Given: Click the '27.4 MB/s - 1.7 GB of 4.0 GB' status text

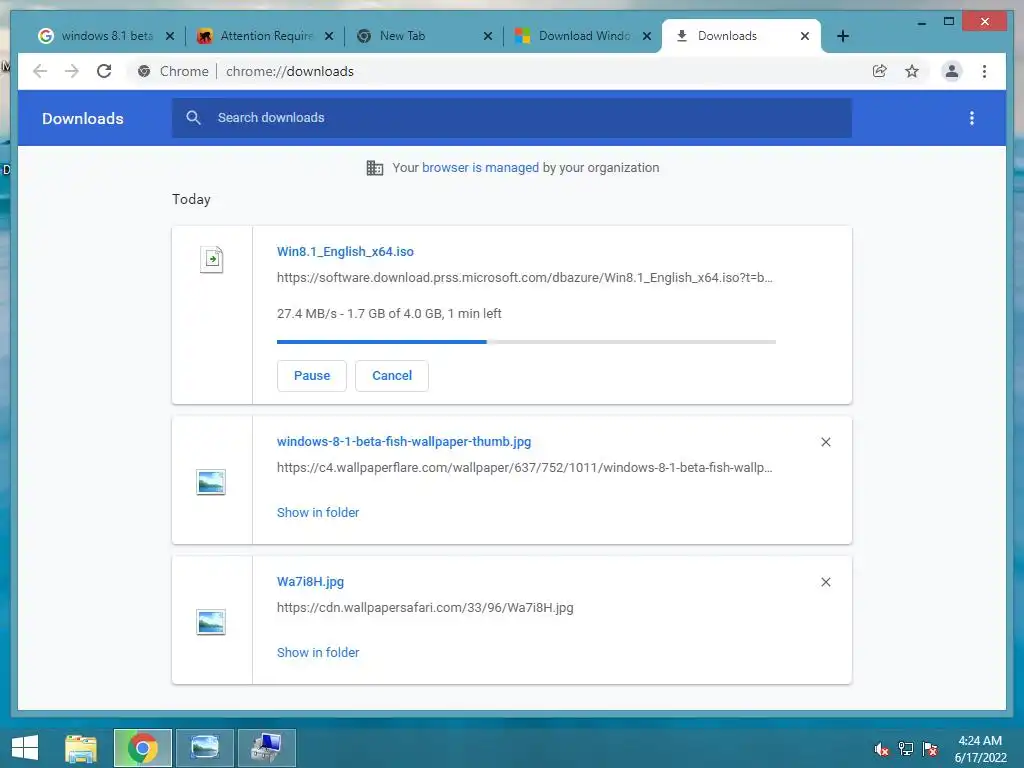Looking at the screenshot, I should pyautogui.click(x=389, y=313).
